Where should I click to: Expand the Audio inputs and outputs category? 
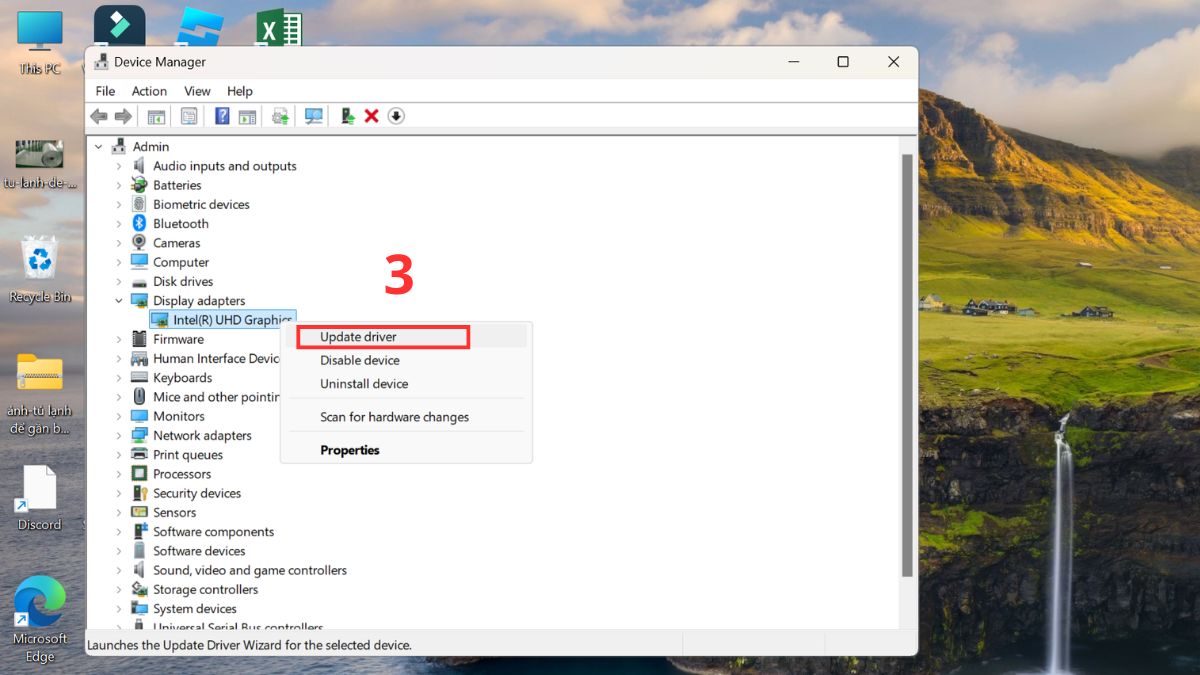118,166
